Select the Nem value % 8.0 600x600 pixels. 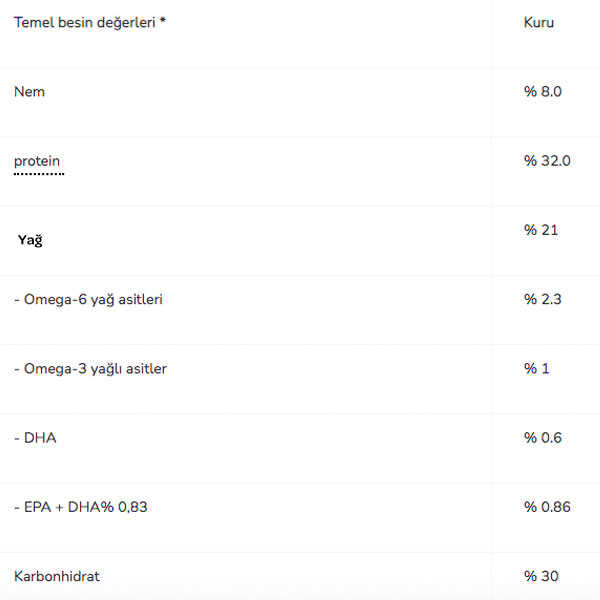point(543,92)
